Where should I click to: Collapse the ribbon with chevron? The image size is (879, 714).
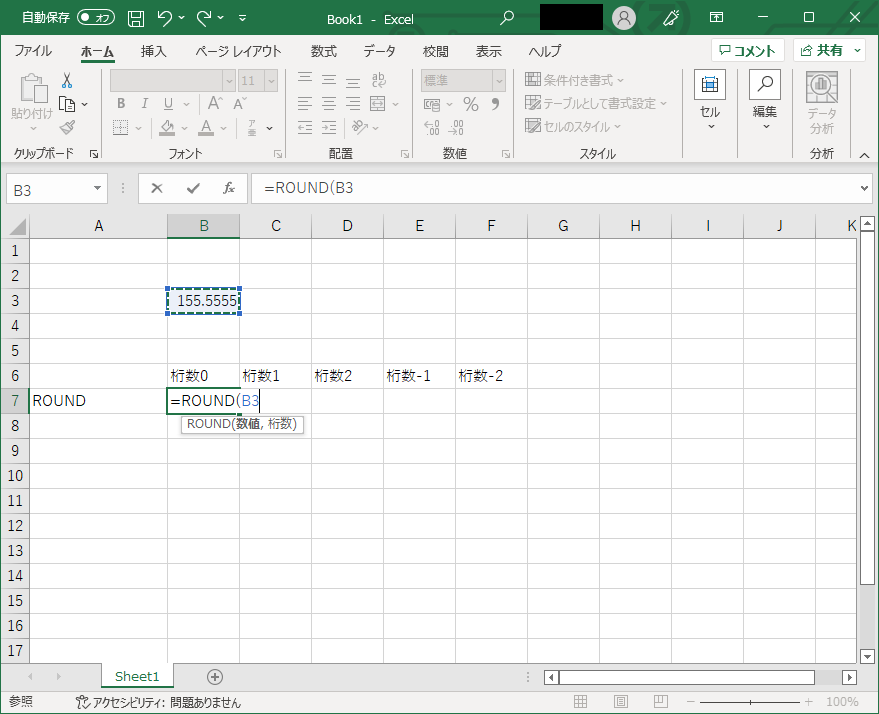tap(864, 155)
